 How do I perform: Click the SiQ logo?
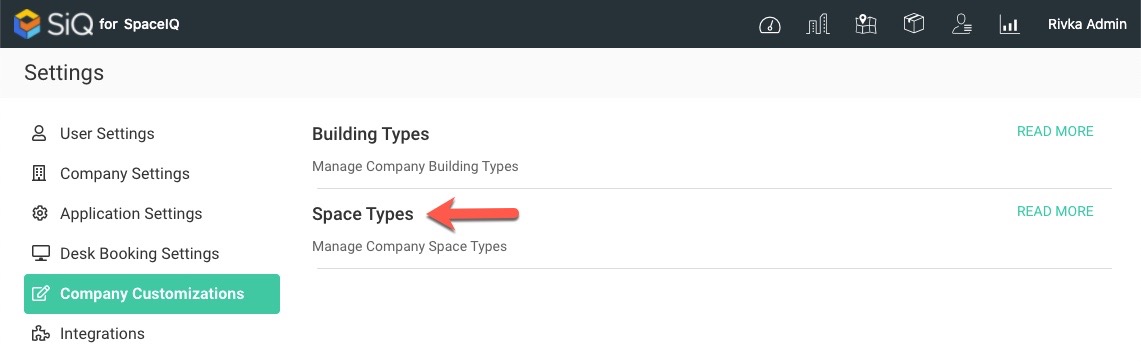[53, 24]
